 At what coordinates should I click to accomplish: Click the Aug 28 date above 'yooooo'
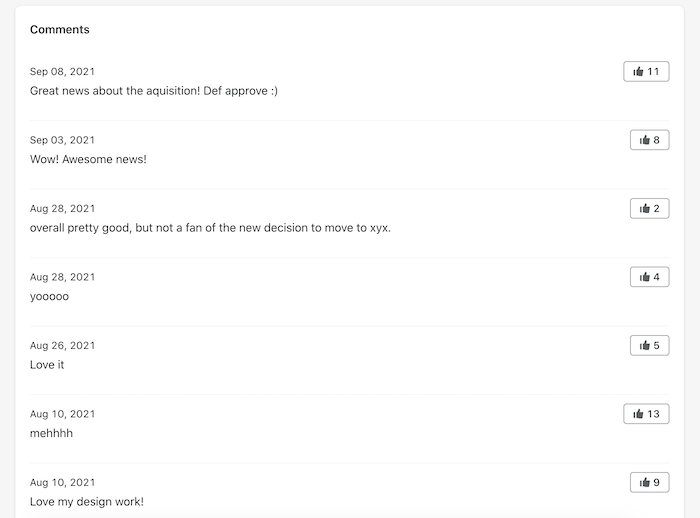62,277
